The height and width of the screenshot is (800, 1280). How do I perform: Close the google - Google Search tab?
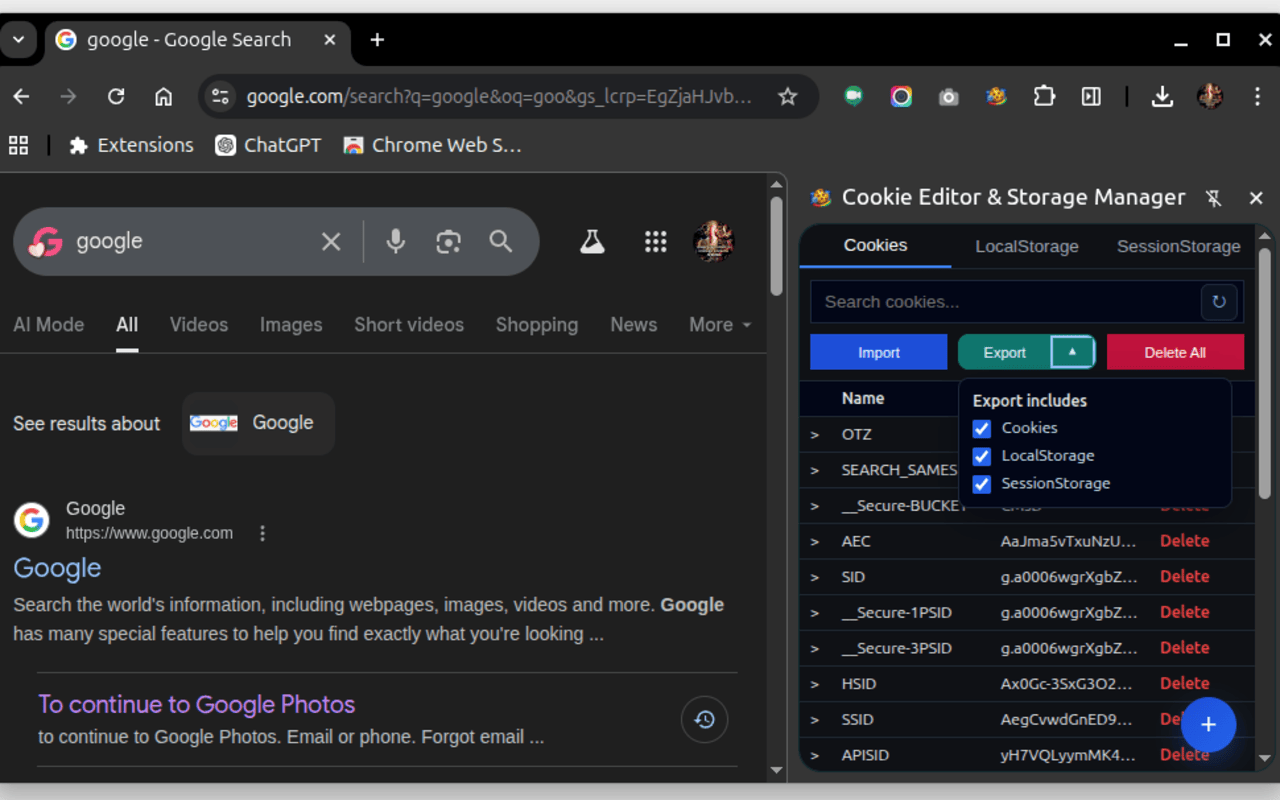point(330,40)
